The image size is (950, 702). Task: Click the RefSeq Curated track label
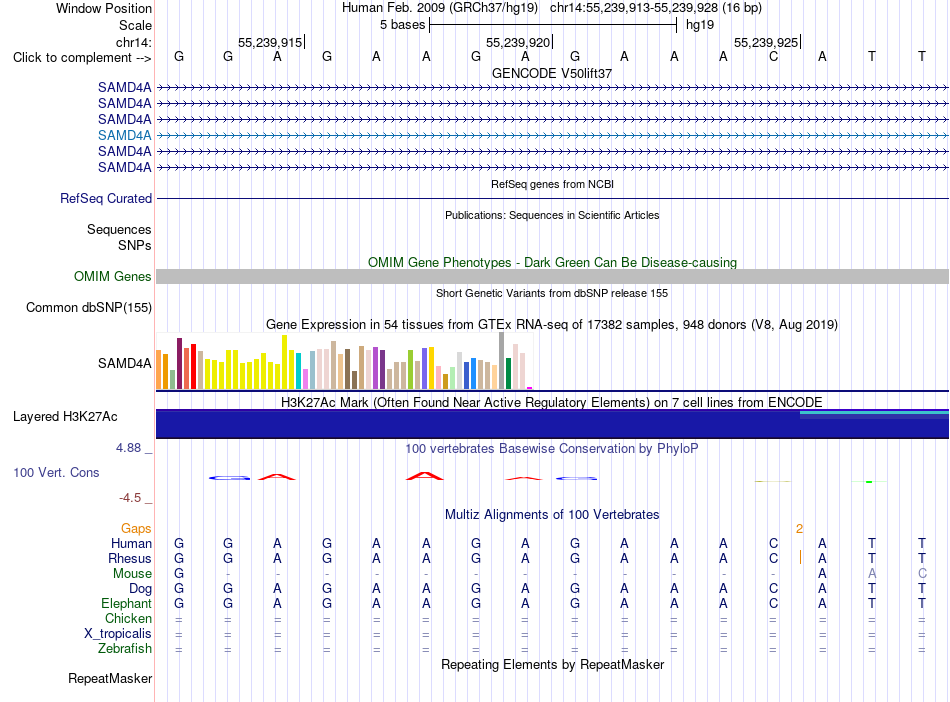[x=106, y=199]
